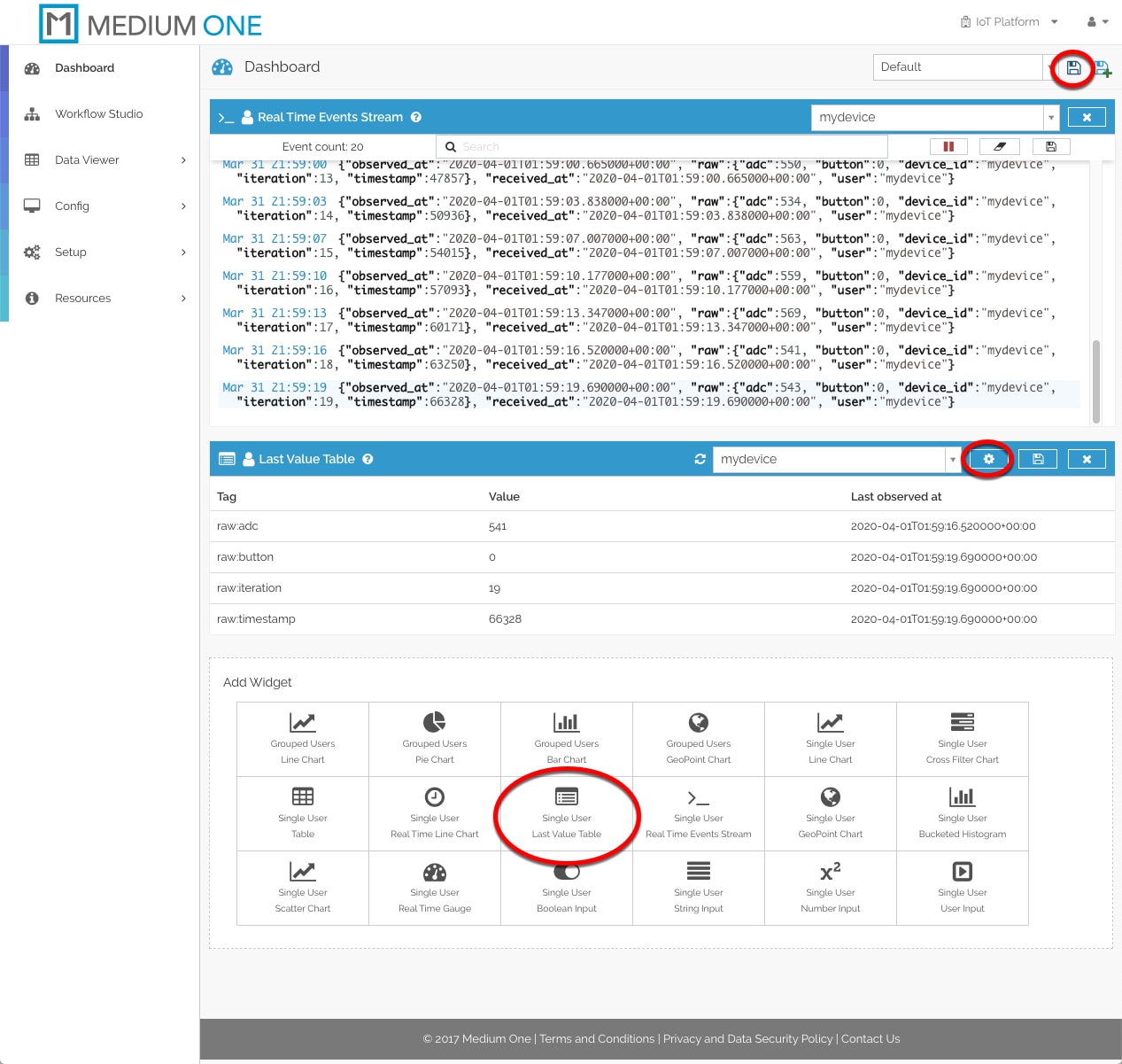Save the dashboard using the top floppy icon

click(x=1073, y=68)
